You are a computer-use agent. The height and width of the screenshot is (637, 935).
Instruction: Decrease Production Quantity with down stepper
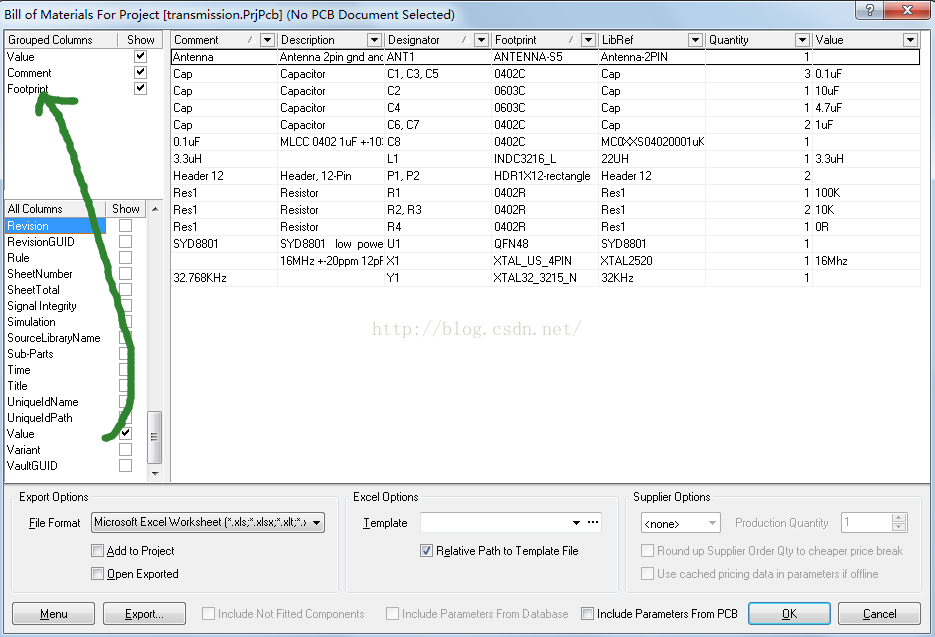tap(899, 527)
